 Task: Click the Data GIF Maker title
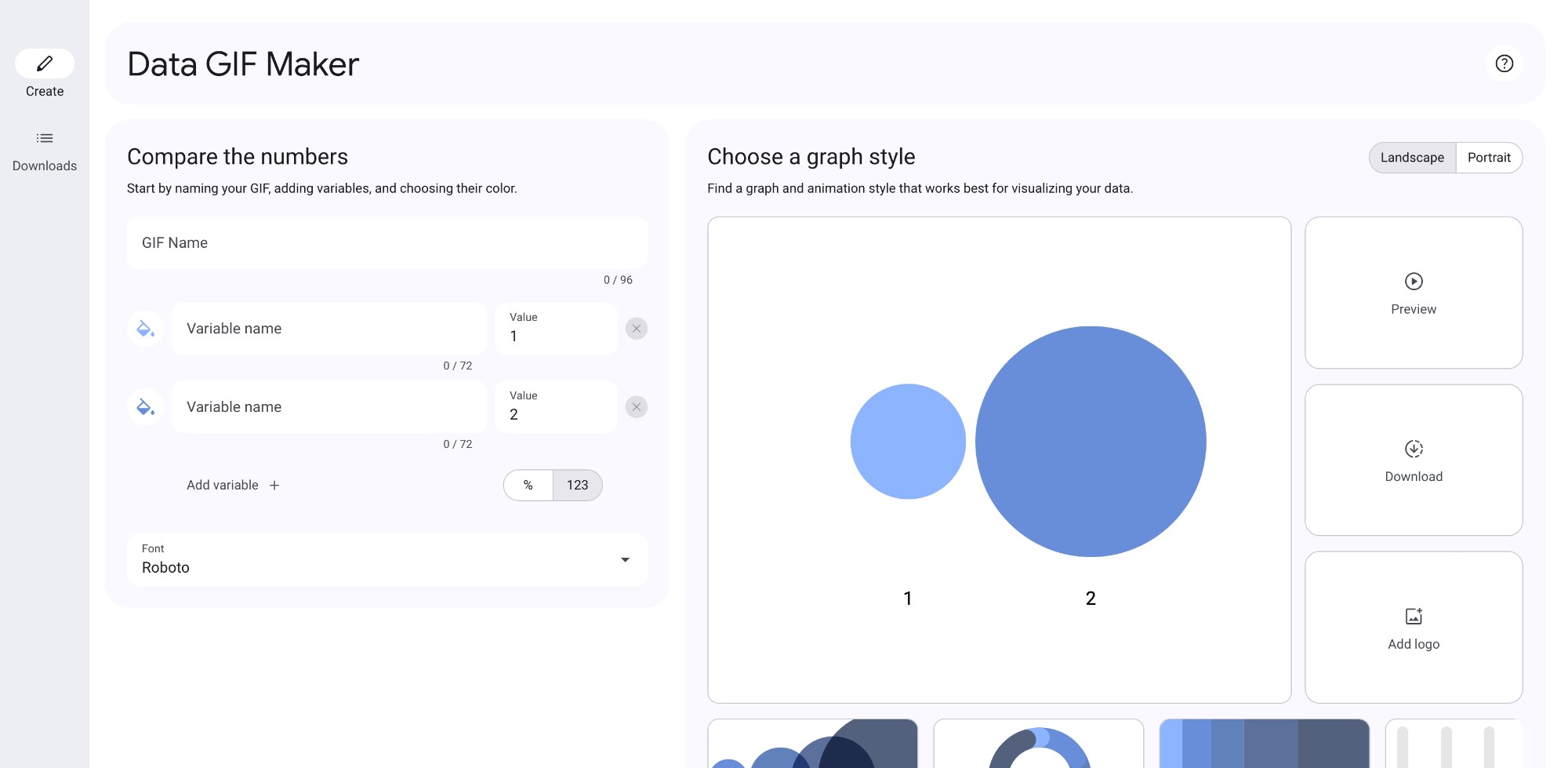(243, 64)
